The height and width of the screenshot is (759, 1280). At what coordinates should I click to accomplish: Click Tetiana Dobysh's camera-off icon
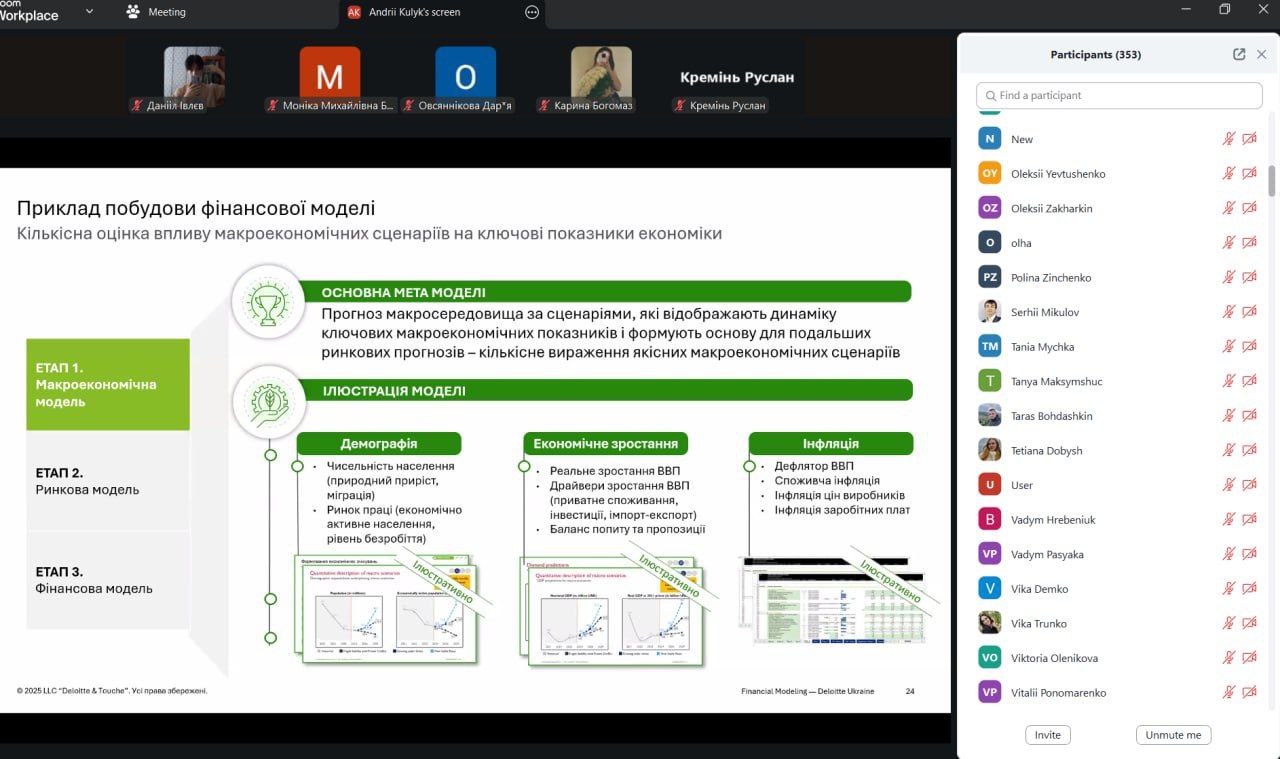[1249, 451]
